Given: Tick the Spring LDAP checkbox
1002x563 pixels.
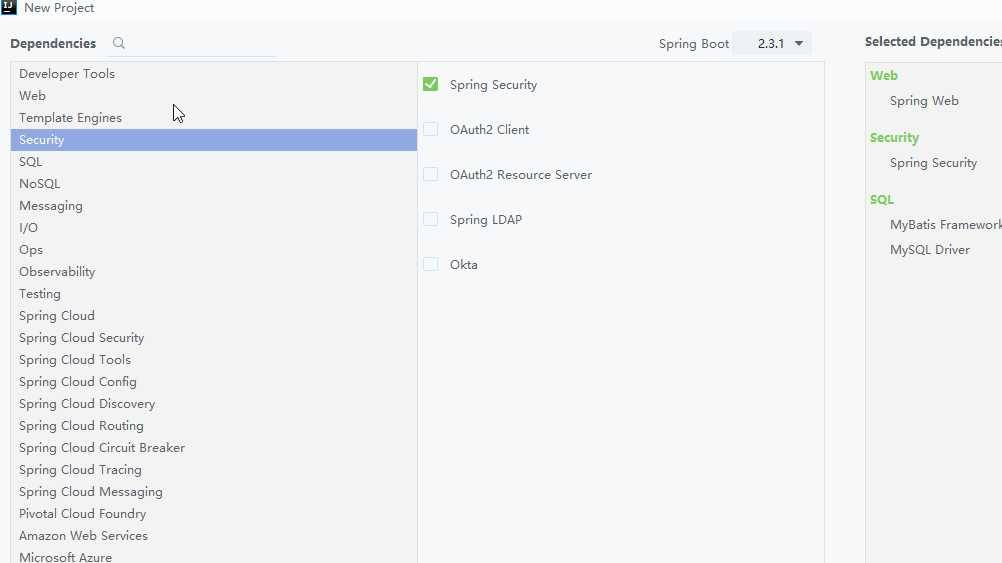Looking at the screenshot, I should pyautogui.click(x=431, y=219).
